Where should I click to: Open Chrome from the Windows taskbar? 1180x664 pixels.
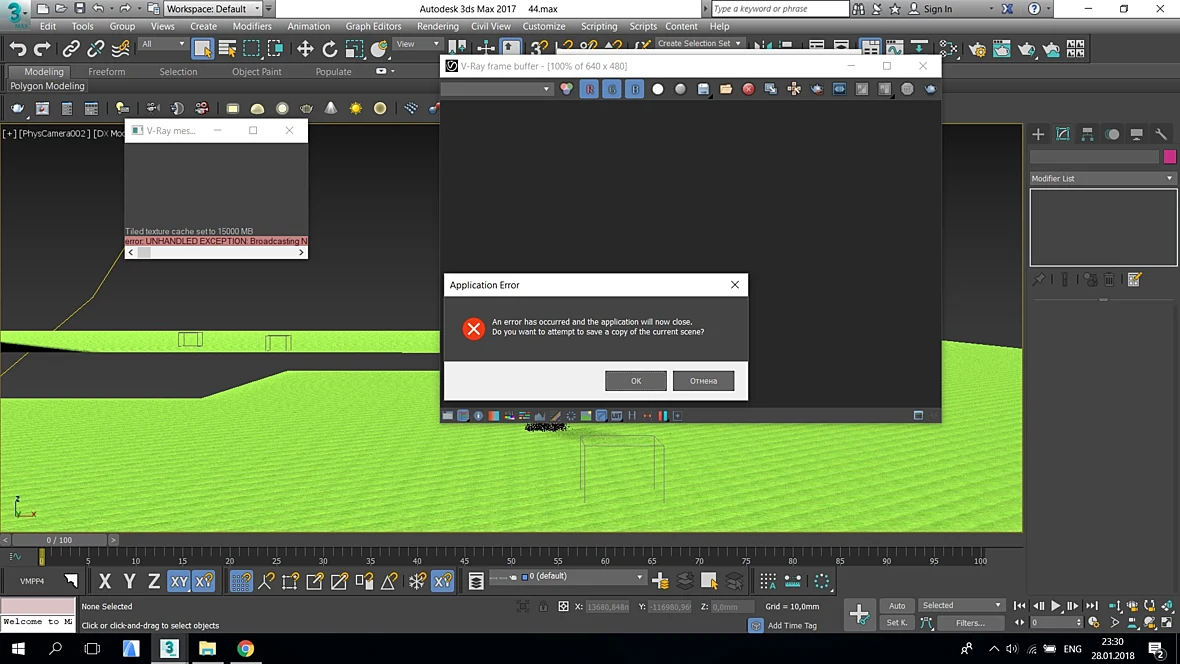[245, 648]
